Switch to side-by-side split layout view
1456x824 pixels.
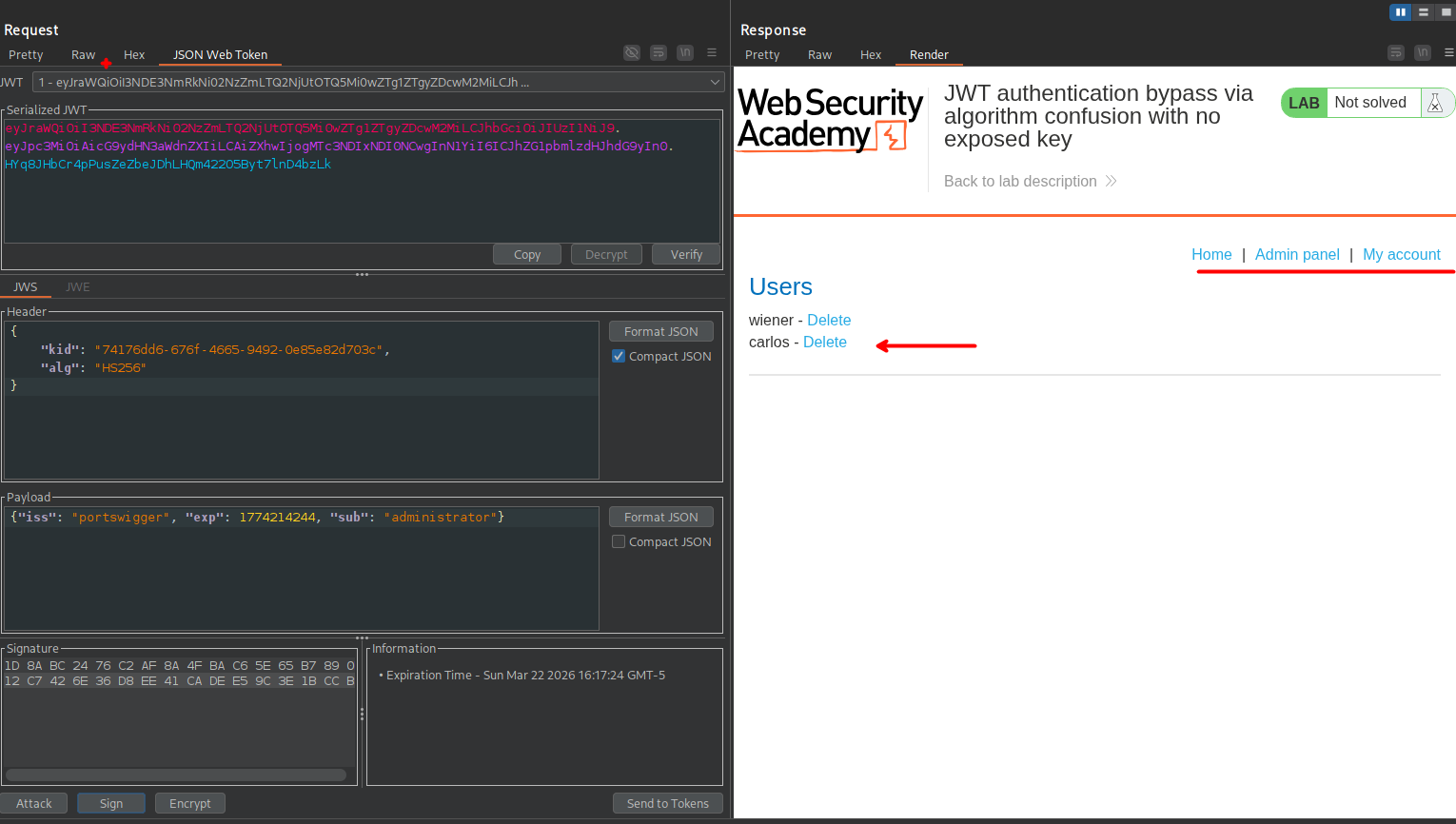coord(1400,12)
